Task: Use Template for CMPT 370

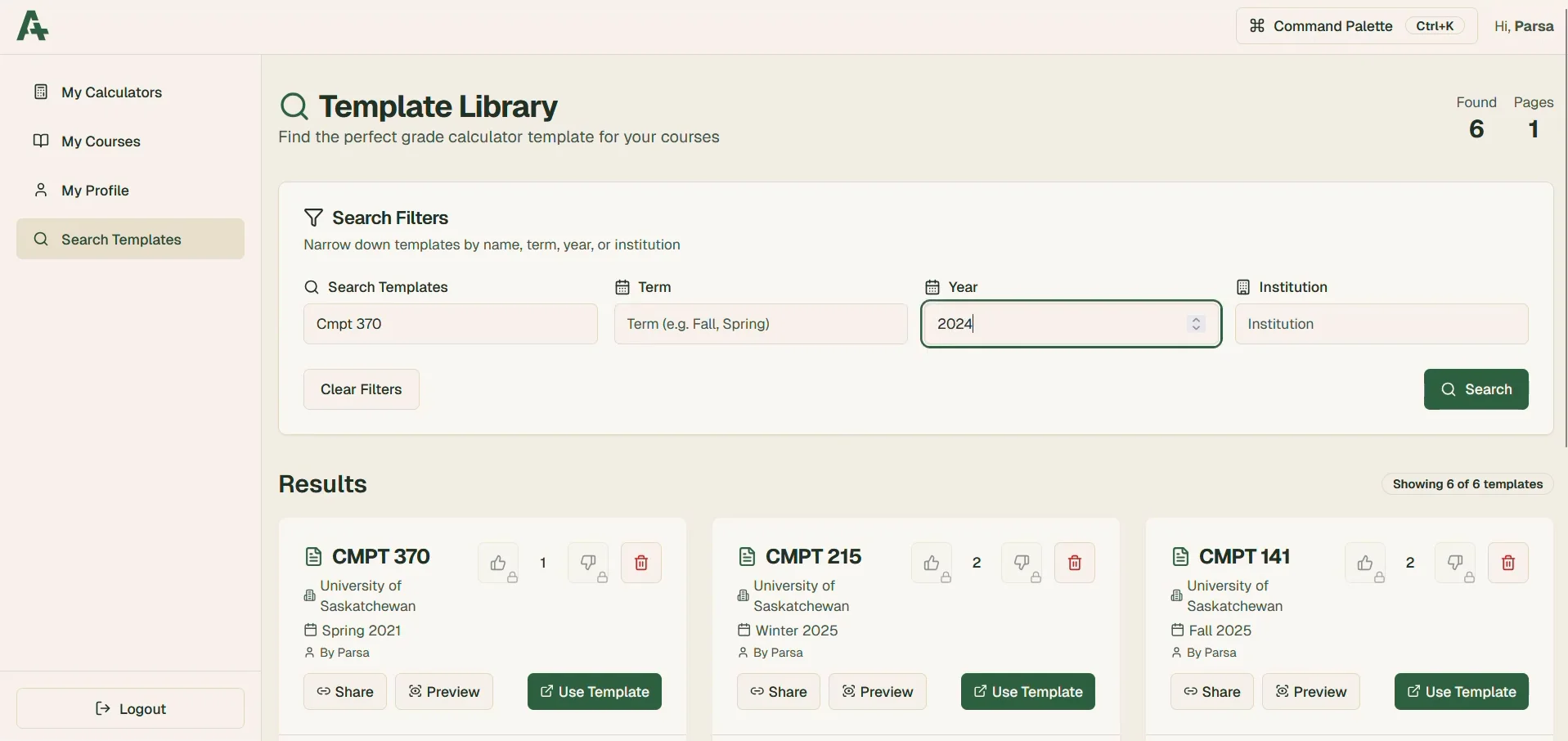Action: (594, 691)
